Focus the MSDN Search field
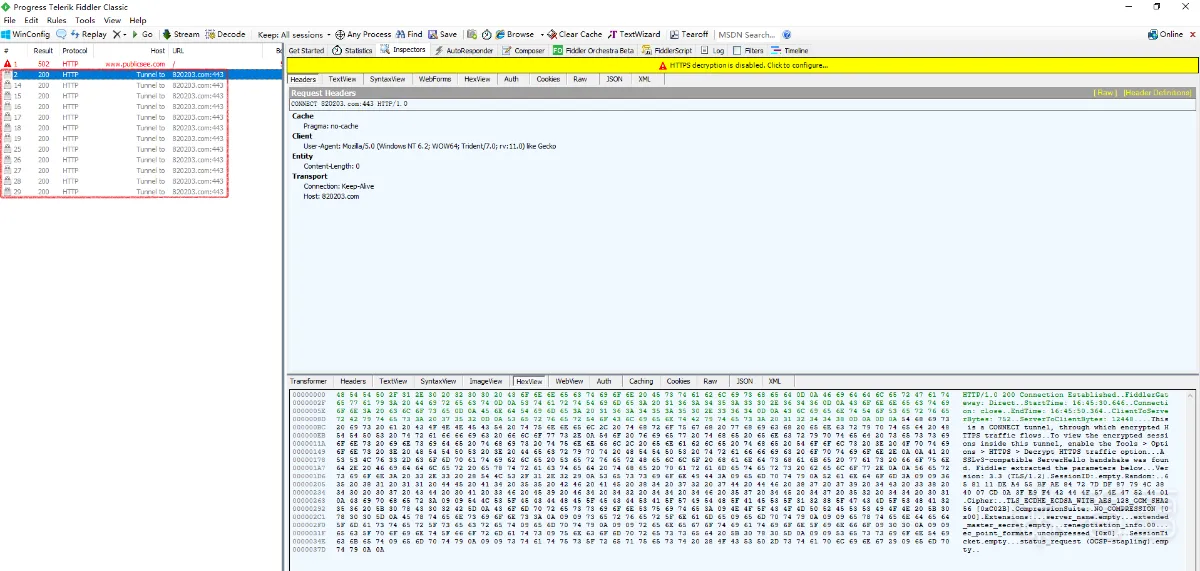 [x=747, y=34]
